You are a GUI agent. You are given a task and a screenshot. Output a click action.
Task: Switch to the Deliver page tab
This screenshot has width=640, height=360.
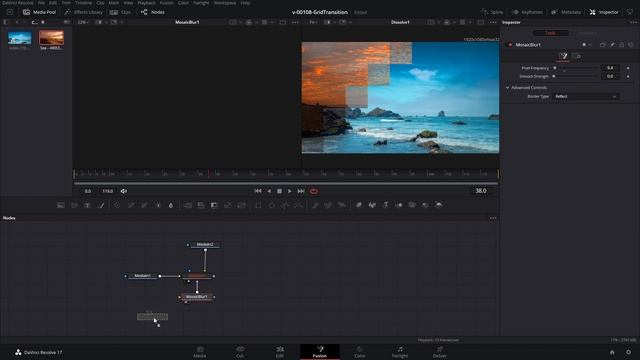point(440,352)
